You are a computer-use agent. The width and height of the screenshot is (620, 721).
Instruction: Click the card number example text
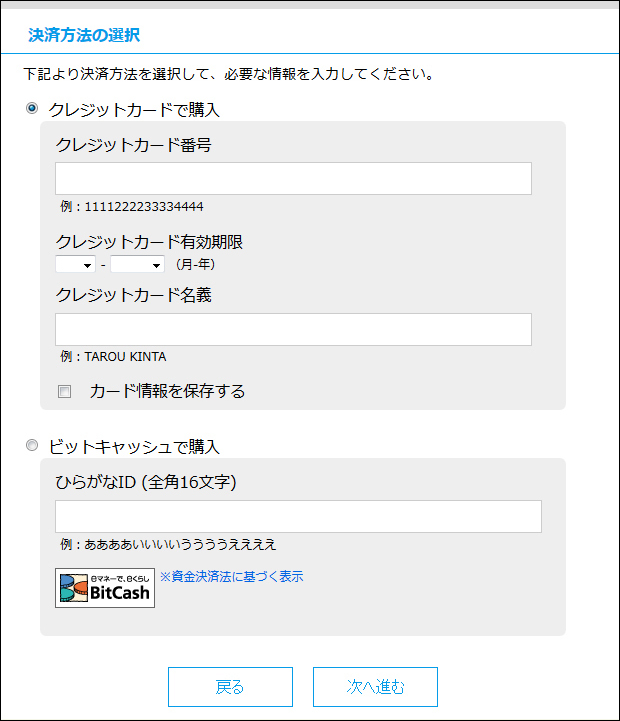132,206
